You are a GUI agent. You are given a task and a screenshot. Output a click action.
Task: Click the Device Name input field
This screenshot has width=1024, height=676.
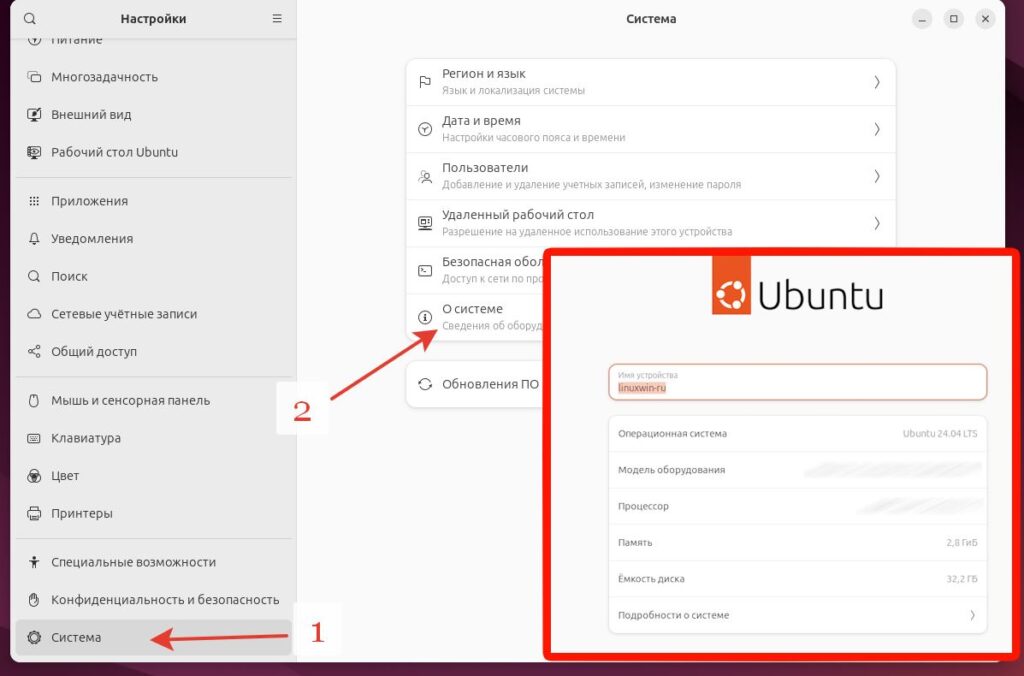click(797, 382)
